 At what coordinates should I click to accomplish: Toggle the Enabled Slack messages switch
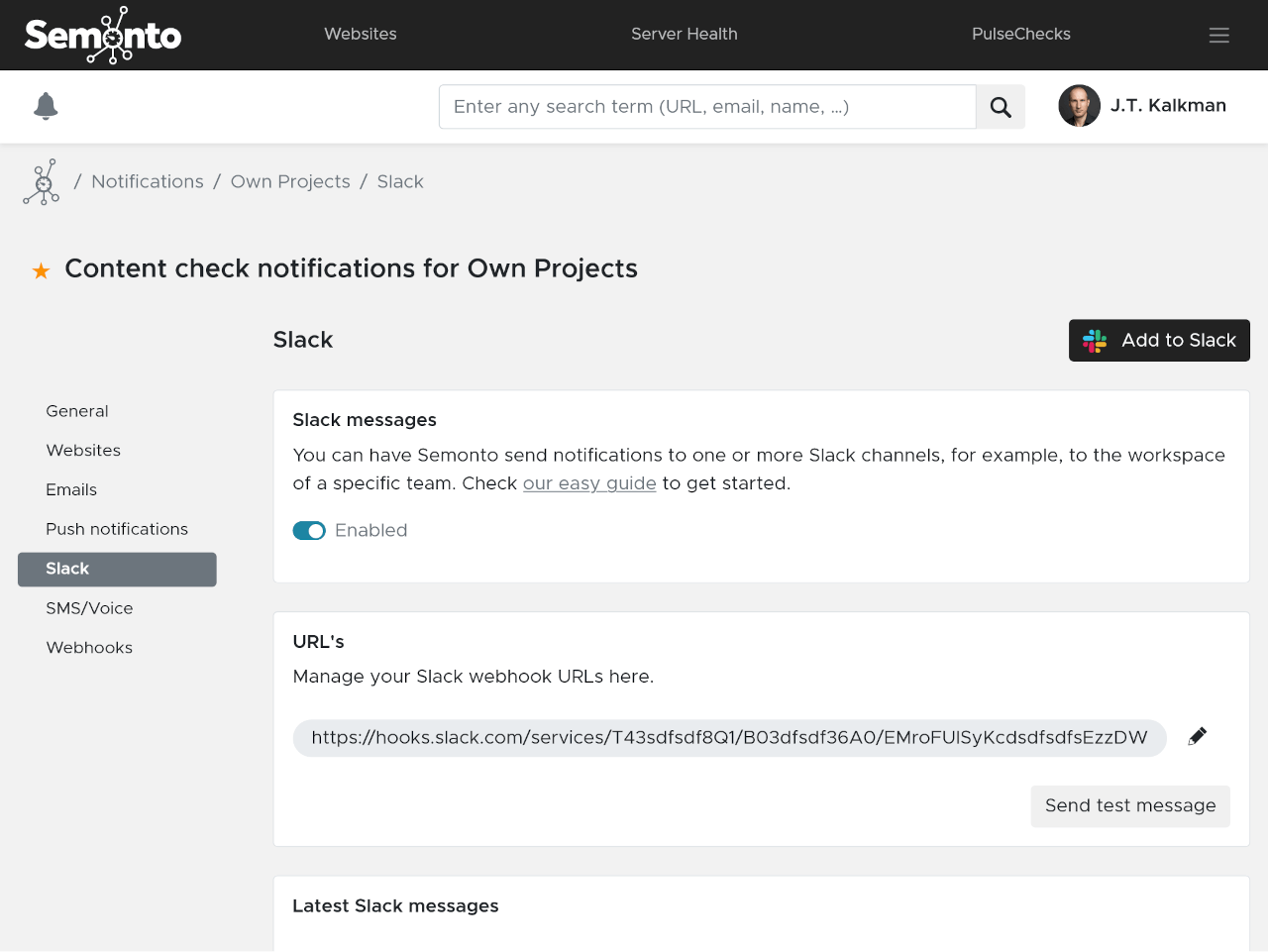[x=309, y=531]
